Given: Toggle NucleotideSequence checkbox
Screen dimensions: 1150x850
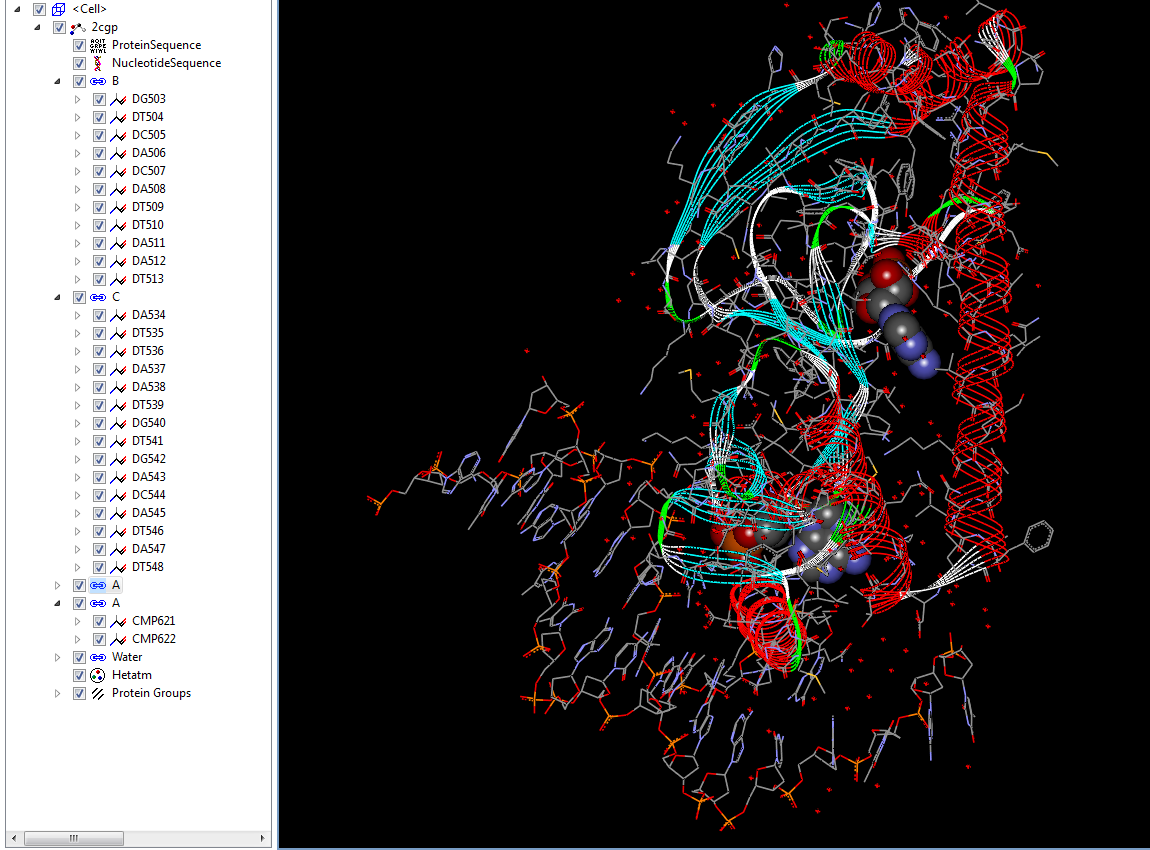Looking at the screenshot, I should point(79,64).
